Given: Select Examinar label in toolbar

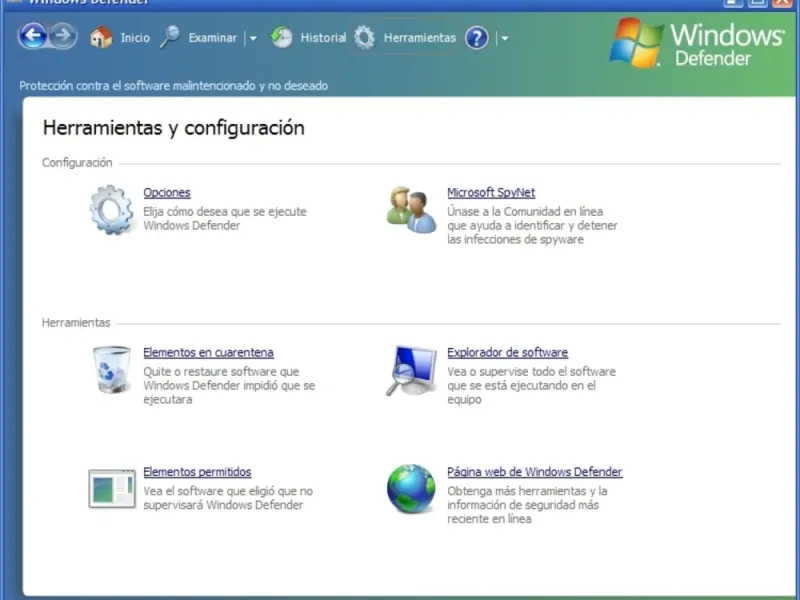Looking at the screenshot, I should 213,38.
